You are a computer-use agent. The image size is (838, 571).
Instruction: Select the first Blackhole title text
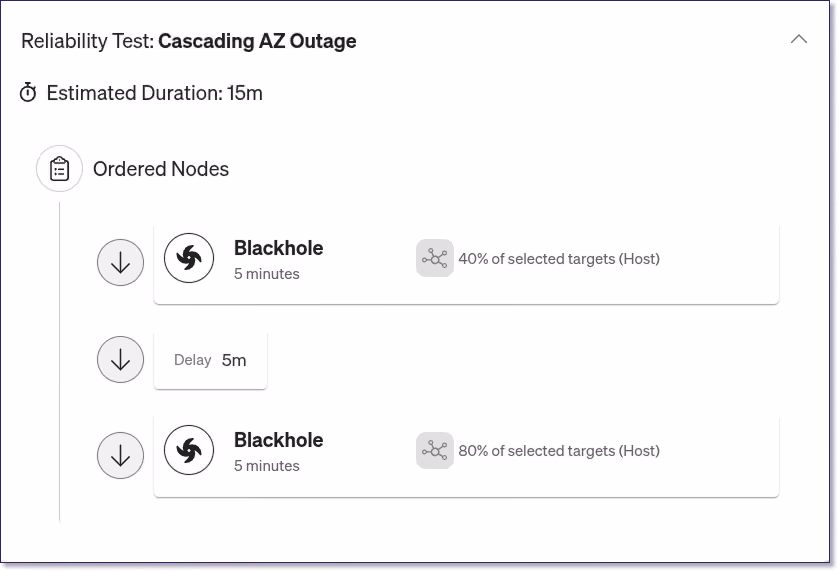278,248
